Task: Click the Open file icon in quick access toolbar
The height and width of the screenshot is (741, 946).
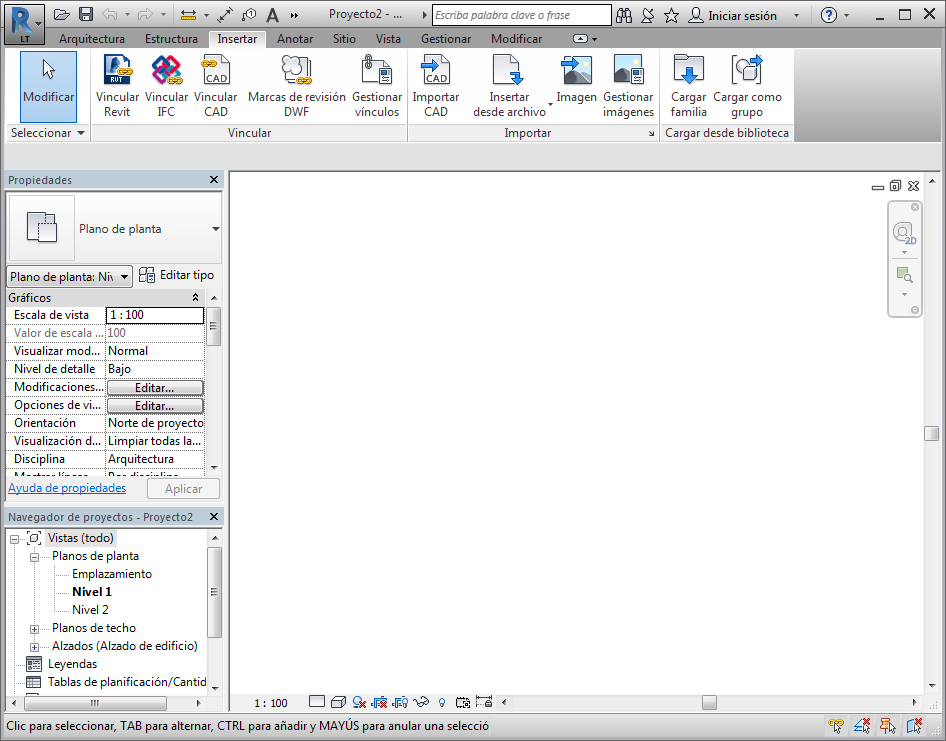Action: click(62, 14)
